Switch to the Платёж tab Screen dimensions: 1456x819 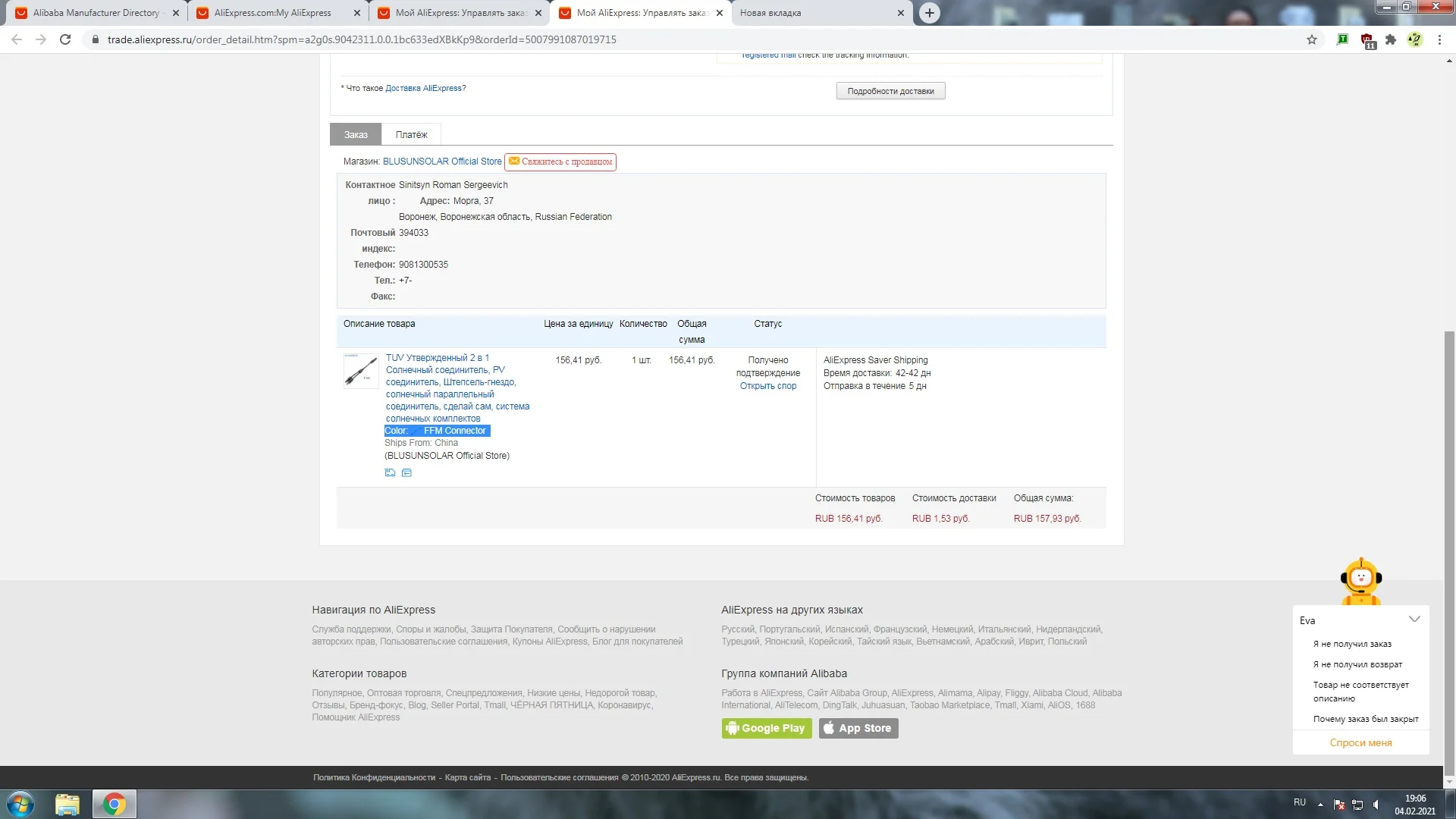pyautogui.click(x=411, y=134)
